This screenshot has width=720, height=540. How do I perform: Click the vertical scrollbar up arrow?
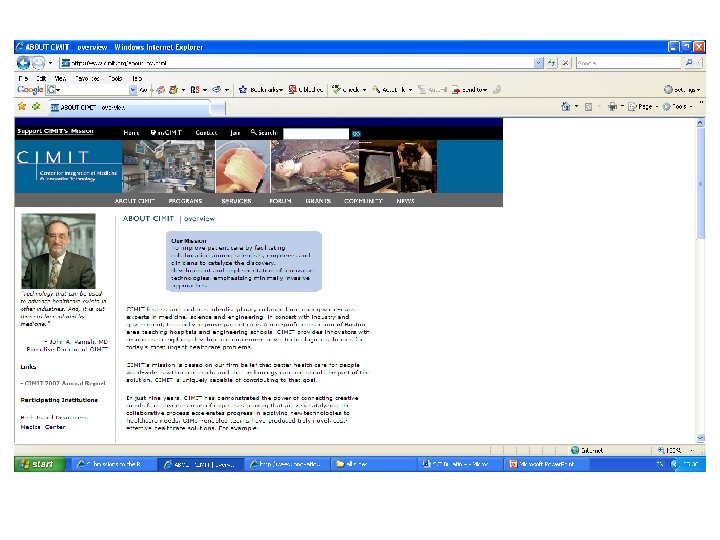coord(700,123)
